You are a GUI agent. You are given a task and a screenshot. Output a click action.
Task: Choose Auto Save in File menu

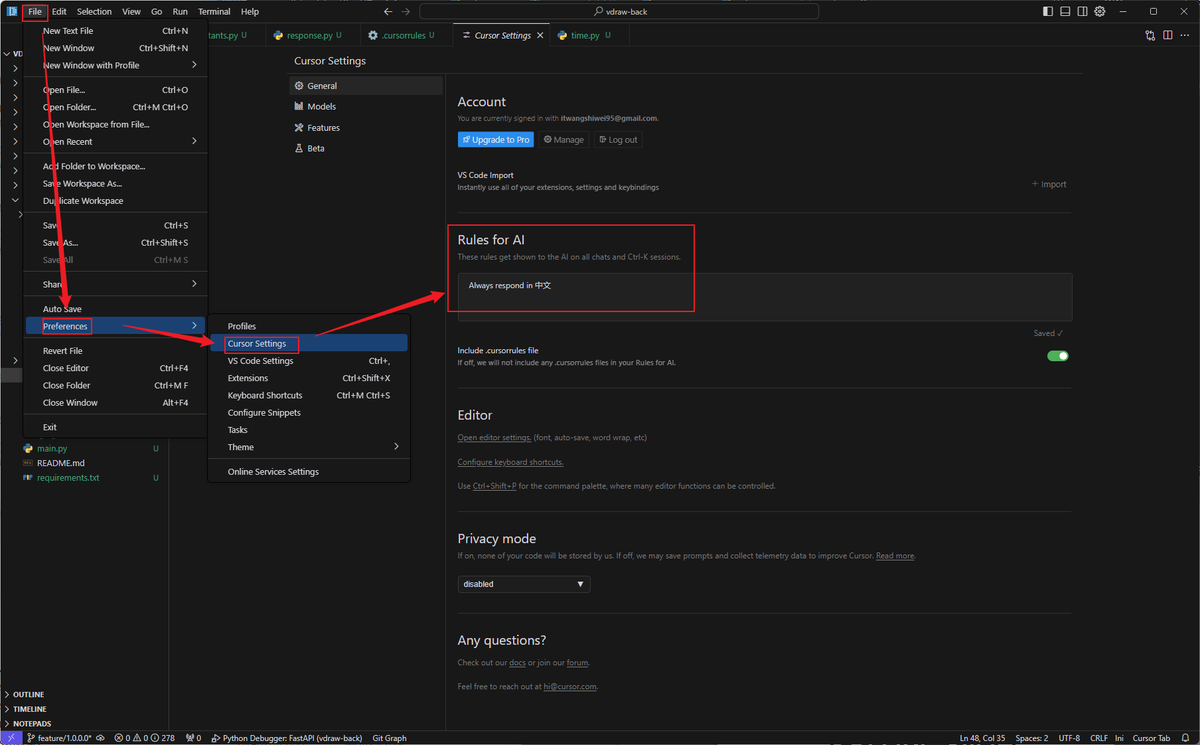115,309
